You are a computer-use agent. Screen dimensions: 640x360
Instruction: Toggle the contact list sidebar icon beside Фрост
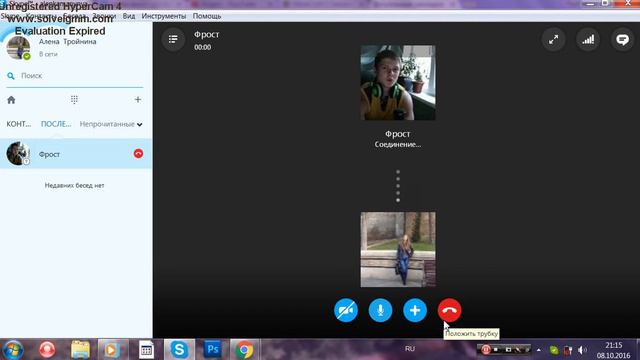pos(173,39)
